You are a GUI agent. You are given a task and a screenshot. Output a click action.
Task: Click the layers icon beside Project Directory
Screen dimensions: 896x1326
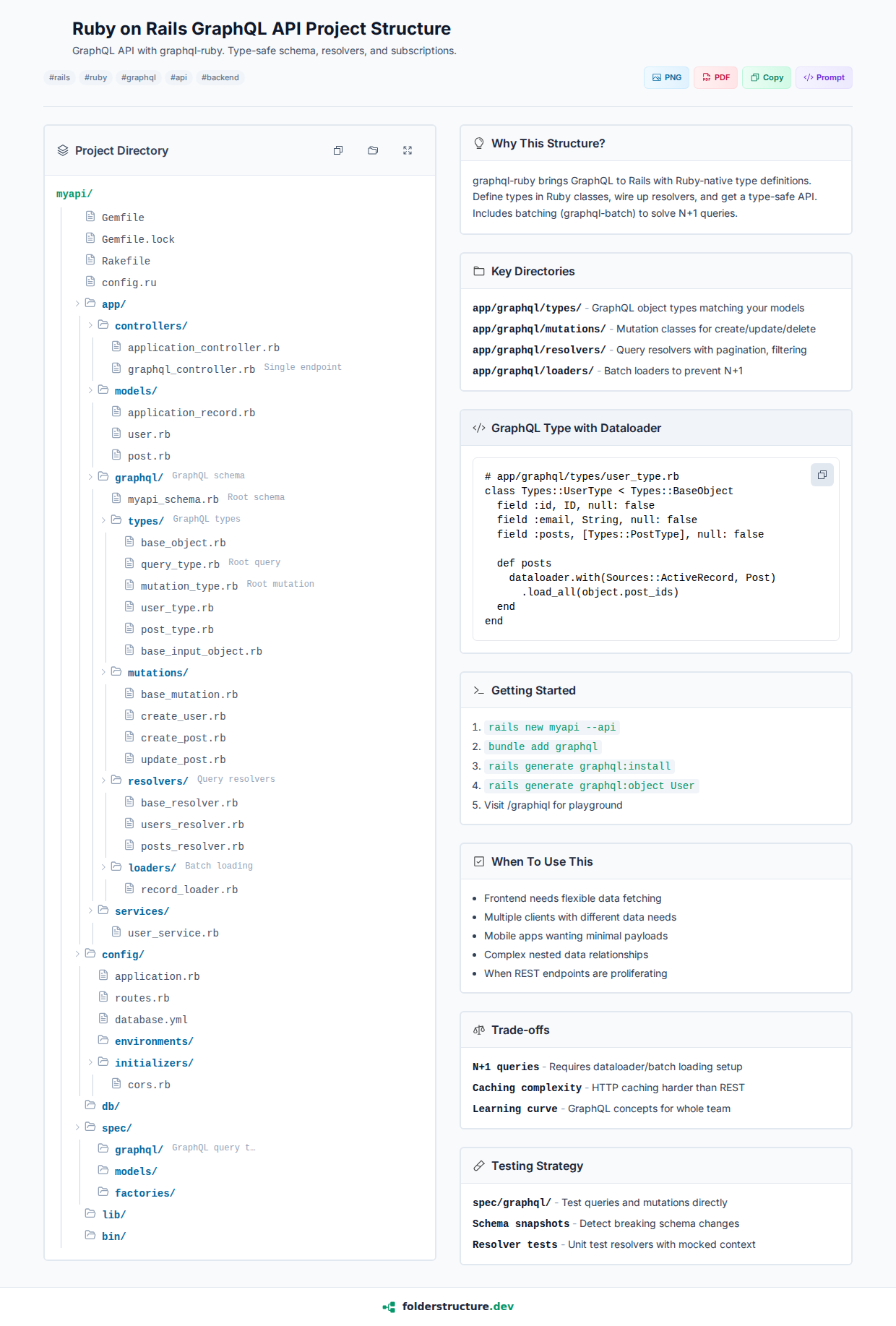coord(63,150)
